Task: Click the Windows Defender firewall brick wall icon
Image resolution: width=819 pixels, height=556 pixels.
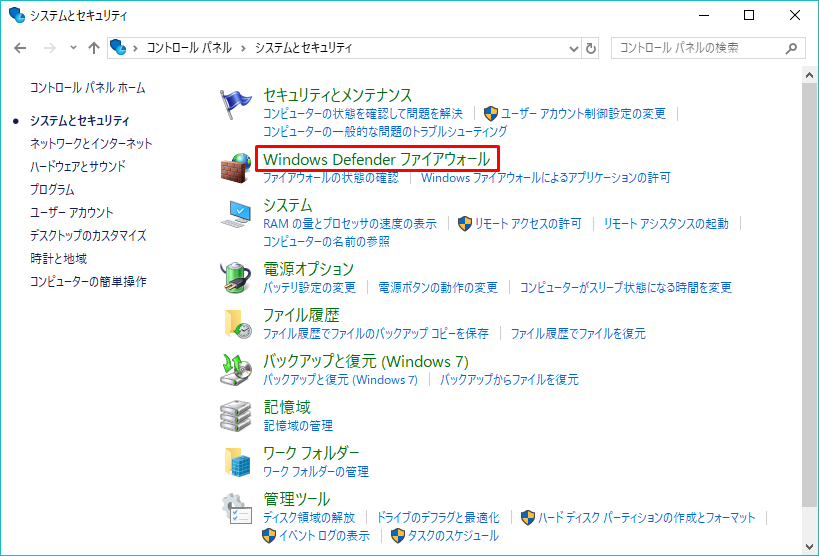Action: [x=236, y=167]
